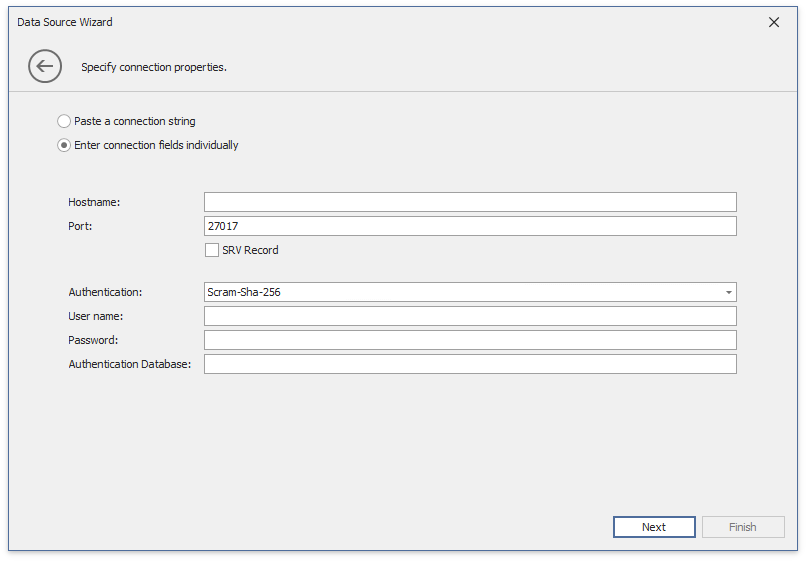This screenshot has height=561, width=806.
Task: Enable the SRV Record checkbox
Action: pos(212,250)
